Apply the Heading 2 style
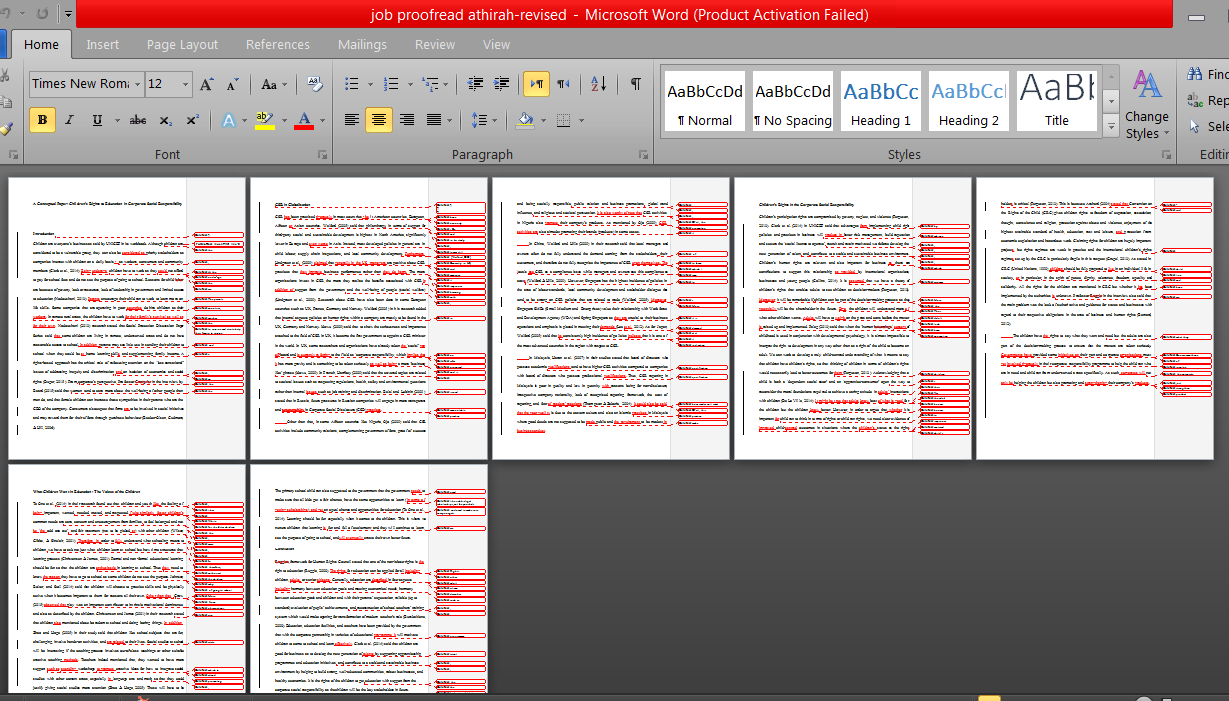 (x=969, y=102)
